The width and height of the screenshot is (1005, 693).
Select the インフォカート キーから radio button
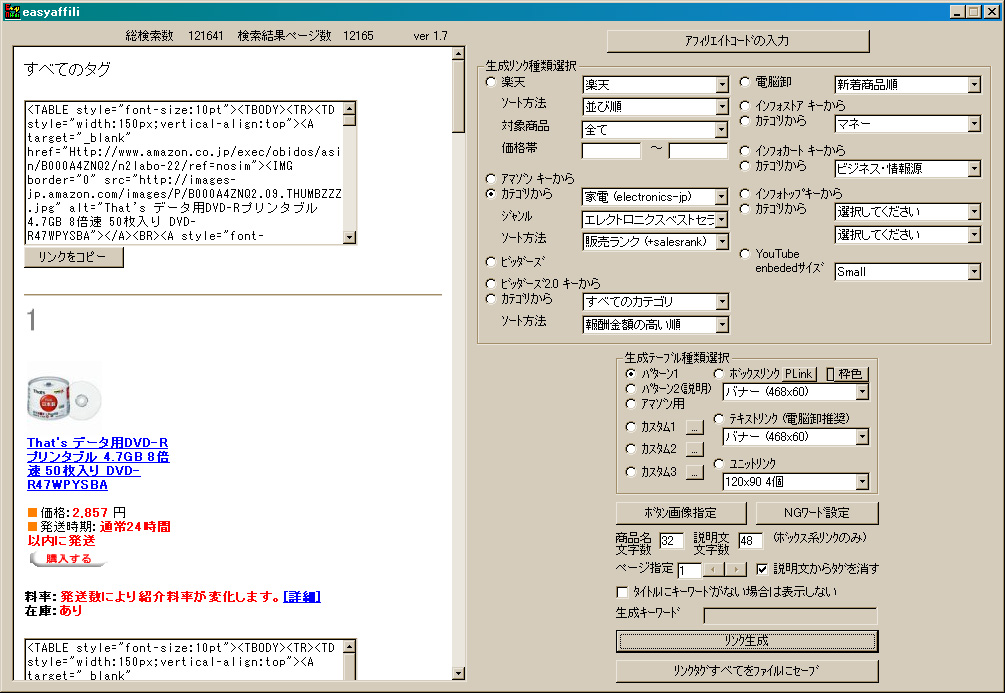(x=745, y=151)
